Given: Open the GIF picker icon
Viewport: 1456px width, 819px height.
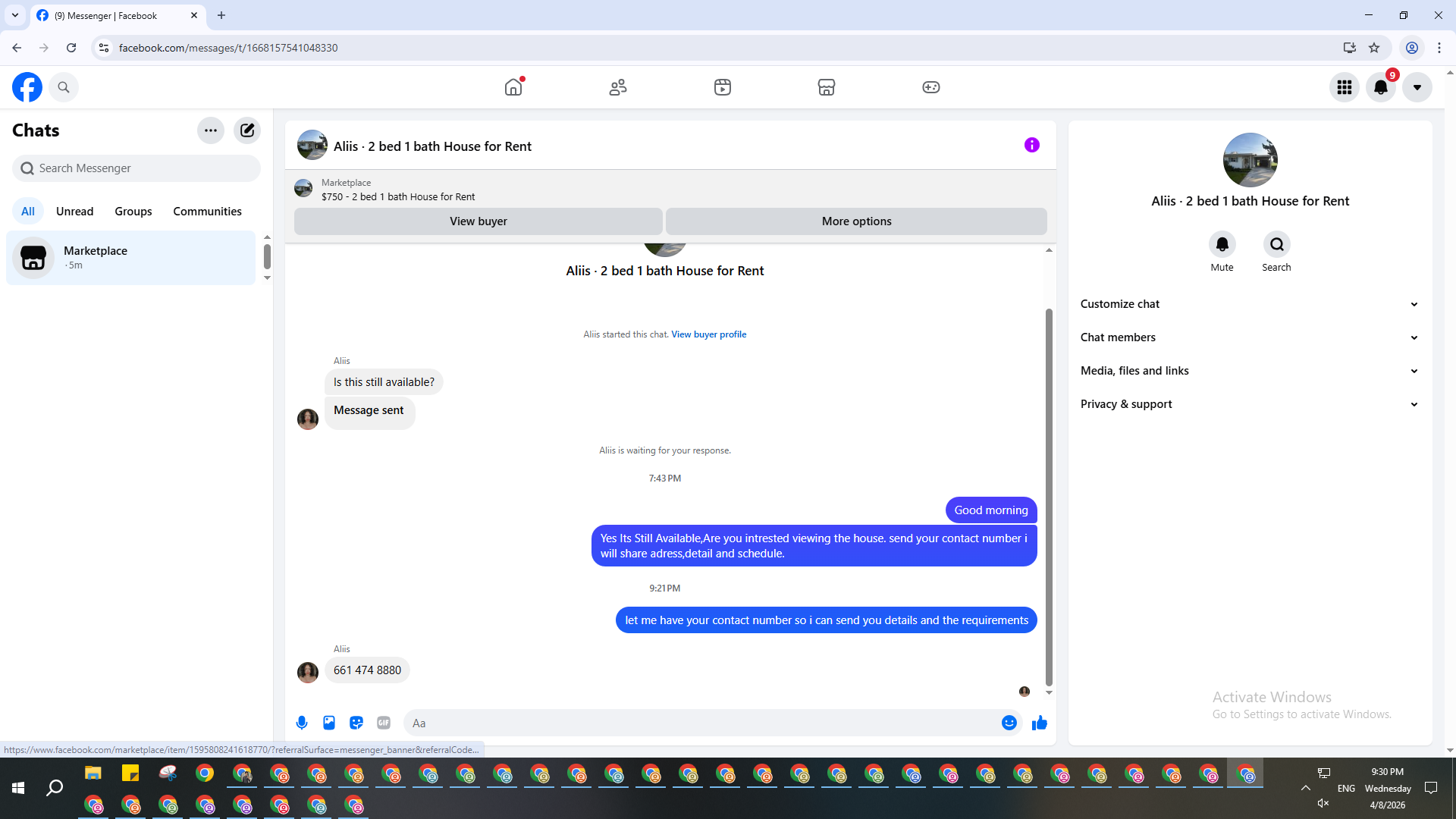Looking at the screenshot, I should pyautogui.click(x=384, y=723).
